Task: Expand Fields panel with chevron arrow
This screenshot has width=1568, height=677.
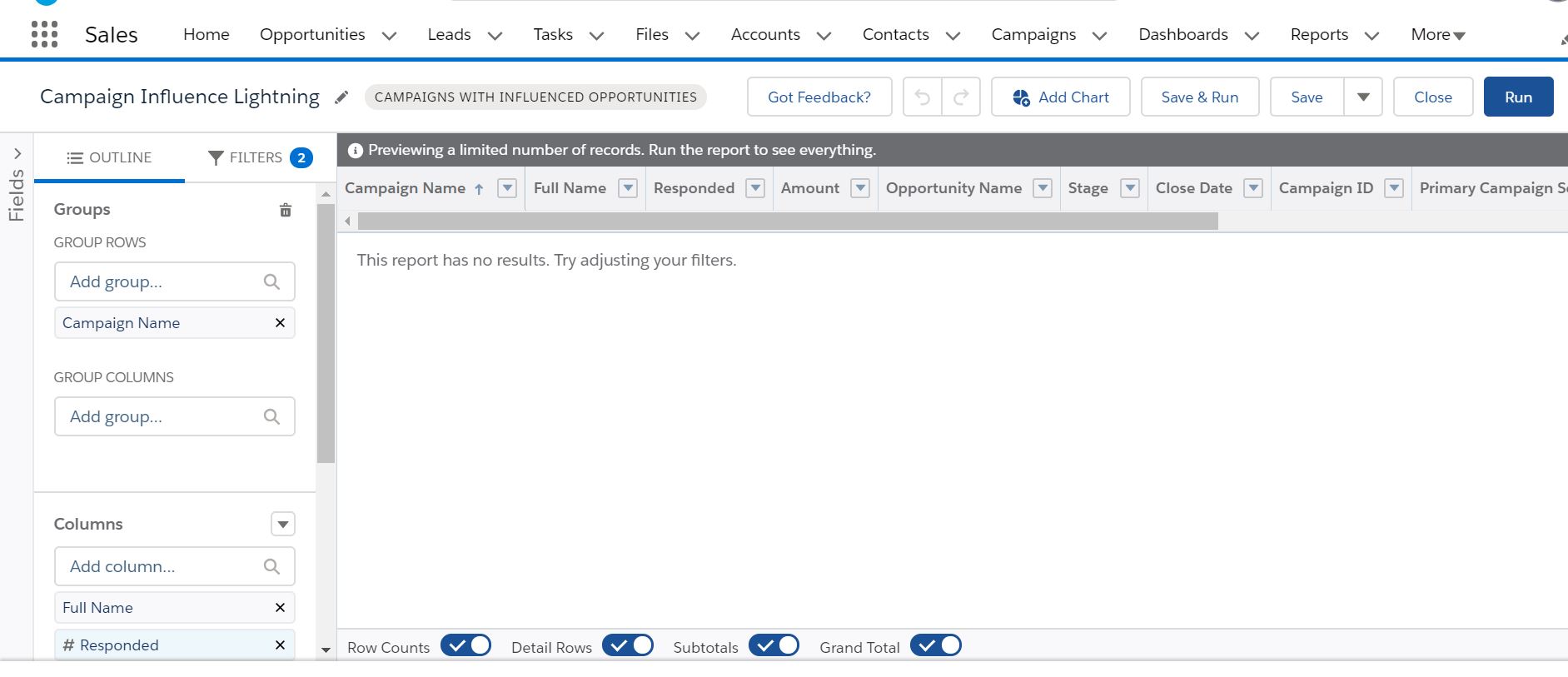Action: tap(17, 153)
